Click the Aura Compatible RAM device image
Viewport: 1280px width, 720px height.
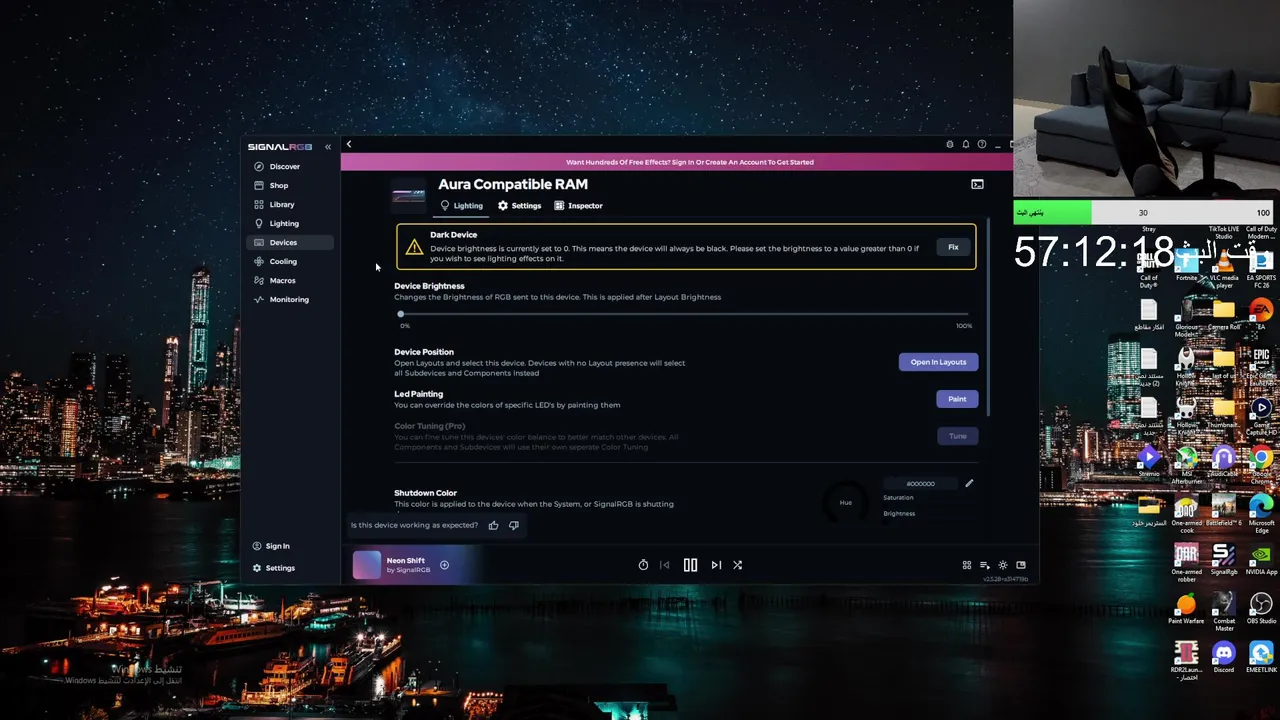coord(408,195)
